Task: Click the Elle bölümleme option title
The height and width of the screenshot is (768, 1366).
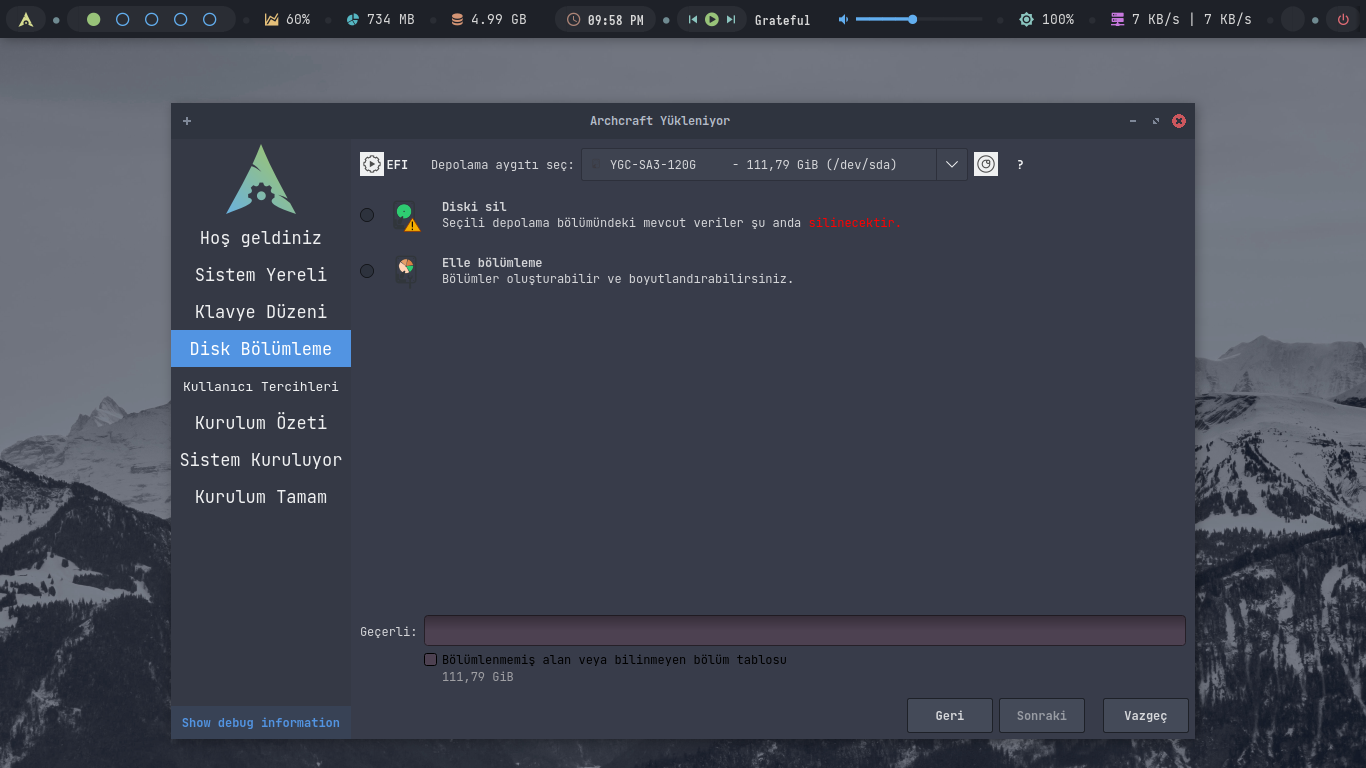Action: point(492,263)
